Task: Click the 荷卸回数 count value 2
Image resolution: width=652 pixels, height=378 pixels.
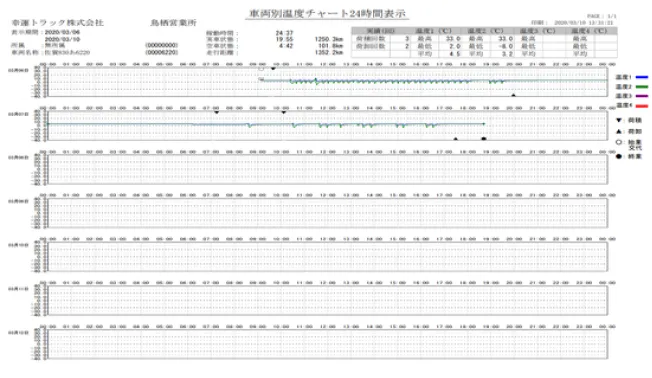Action: pyautogui.click(x=407, y=46)
